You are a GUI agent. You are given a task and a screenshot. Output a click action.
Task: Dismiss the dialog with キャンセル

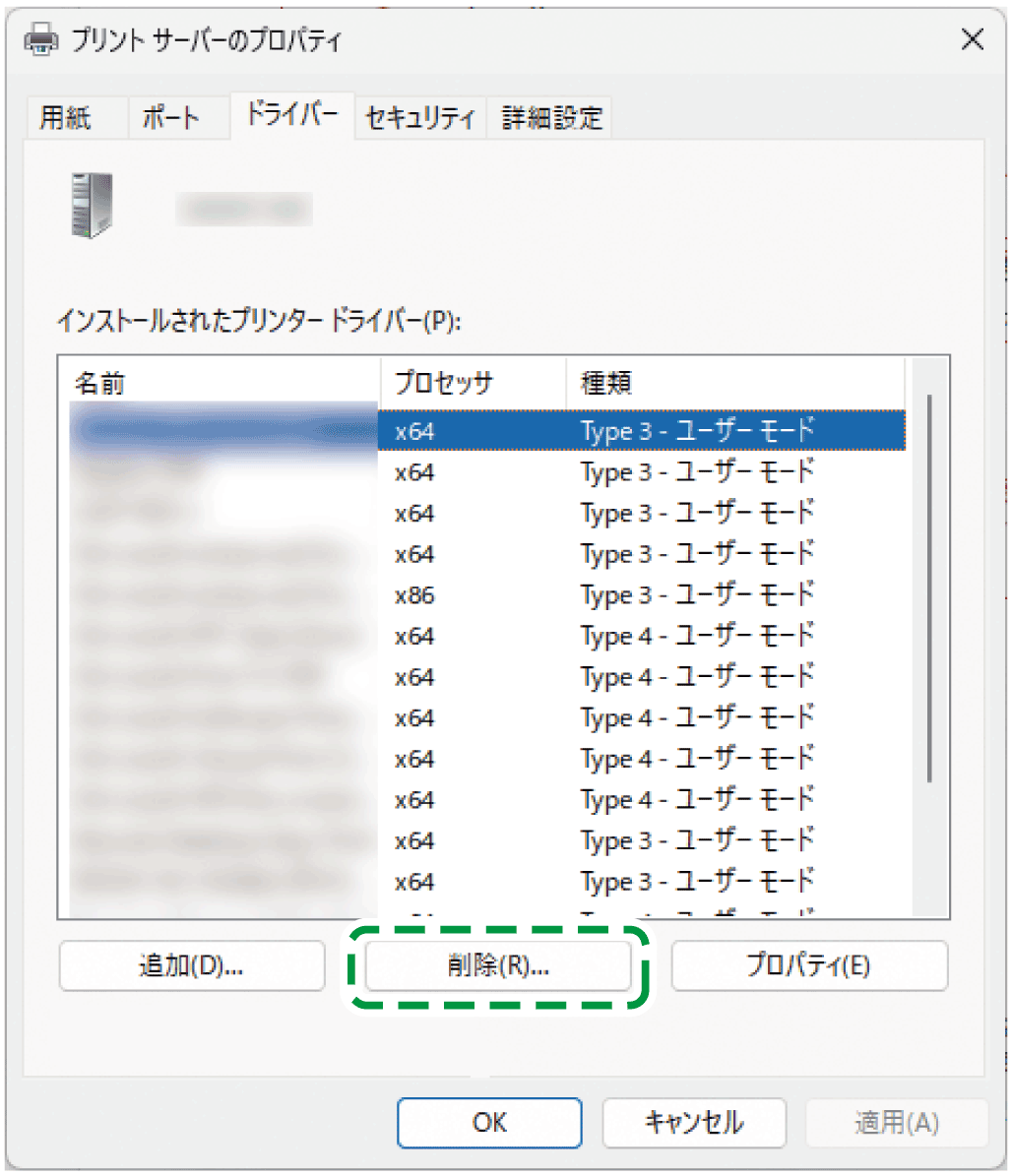pyautogui.click(x=693, y=1123)
